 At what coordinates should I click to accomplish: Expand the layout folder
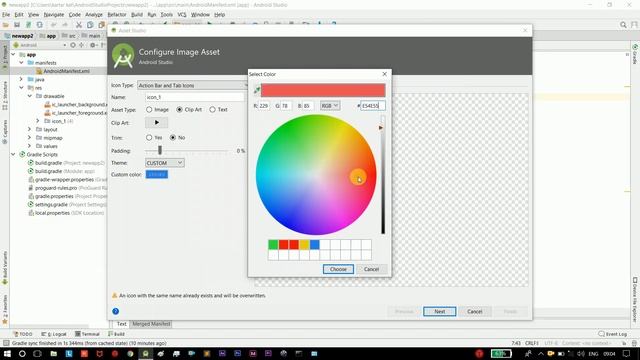[x=30, y=129]
